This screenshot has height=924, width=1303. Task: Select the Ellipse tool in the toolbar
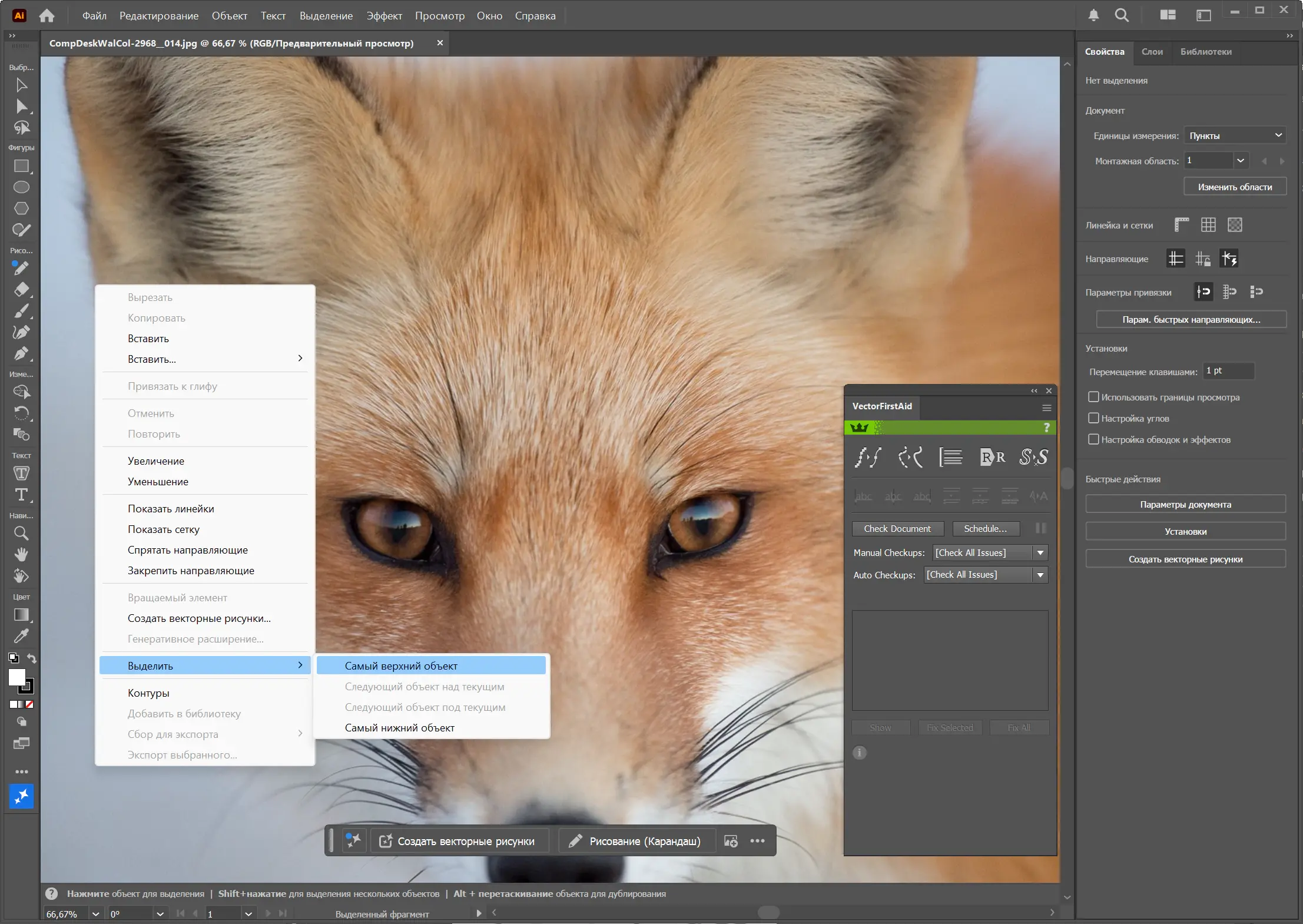click(21, 187)
